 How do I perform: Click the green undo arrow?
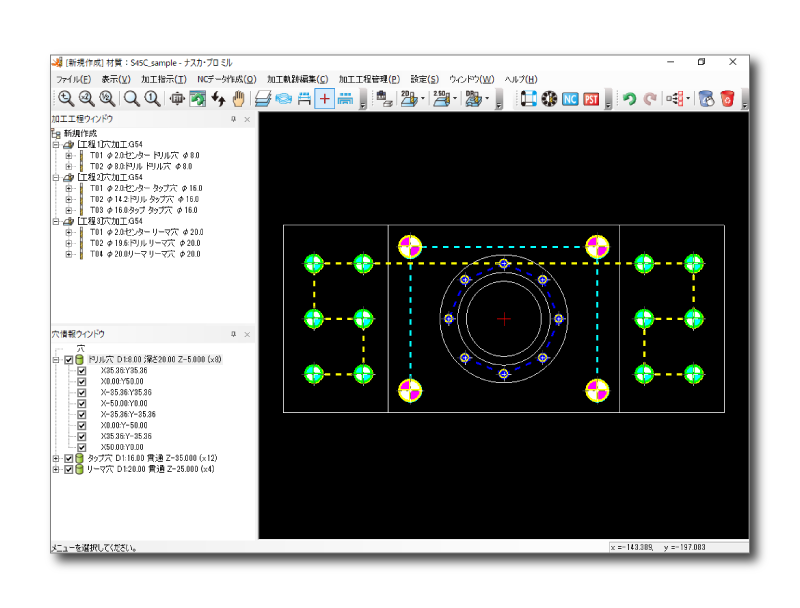pos(629,98)
